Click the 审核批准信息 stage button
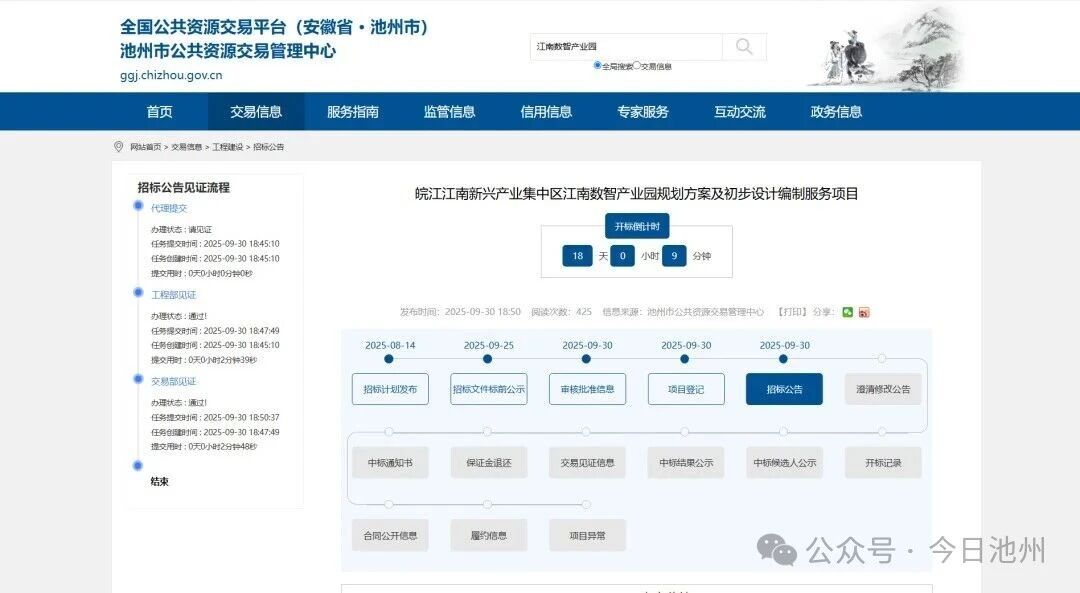 [587, 389]
